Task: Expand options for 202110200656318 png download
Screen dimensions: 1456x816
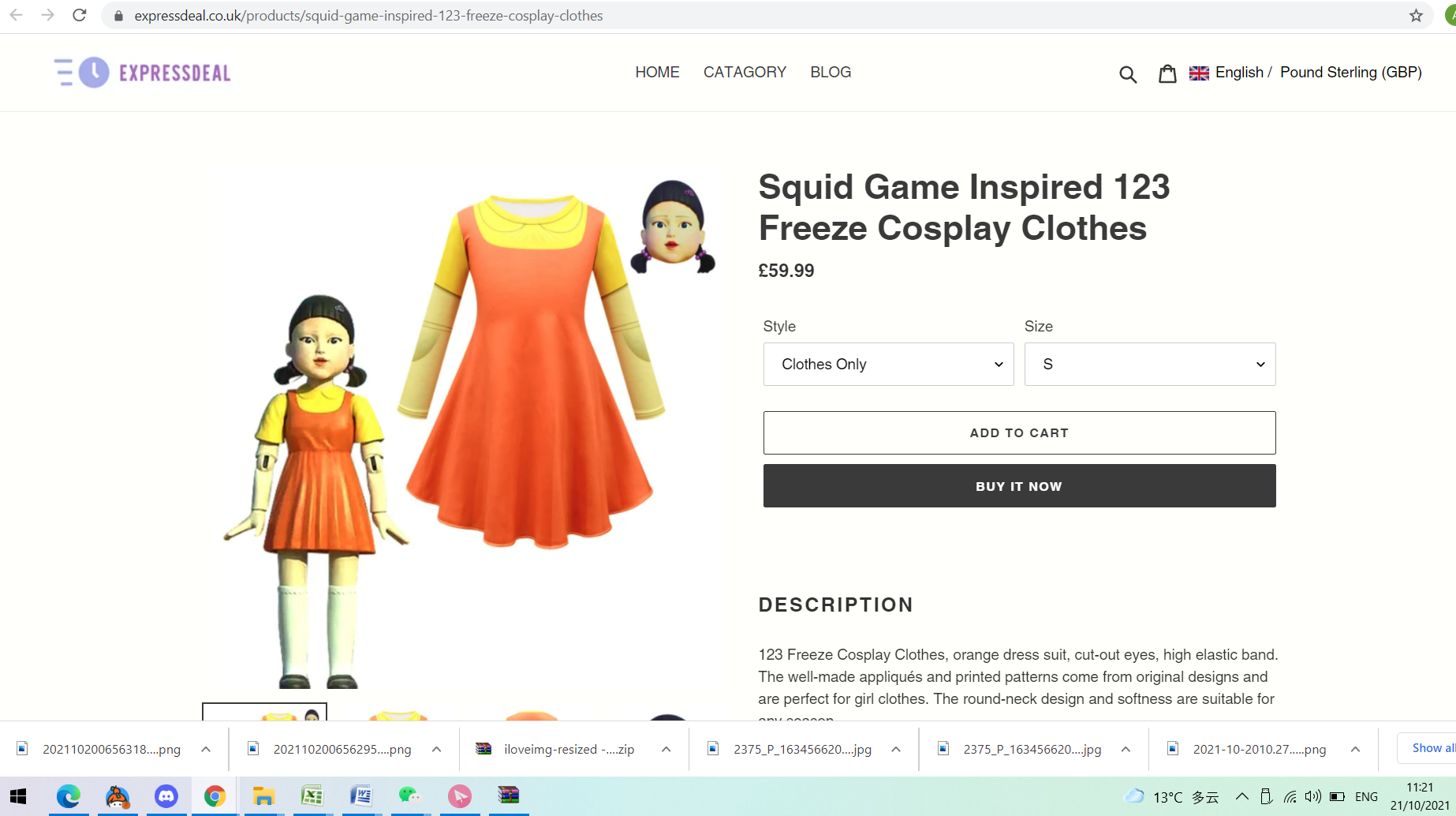Action: (206, 749)
